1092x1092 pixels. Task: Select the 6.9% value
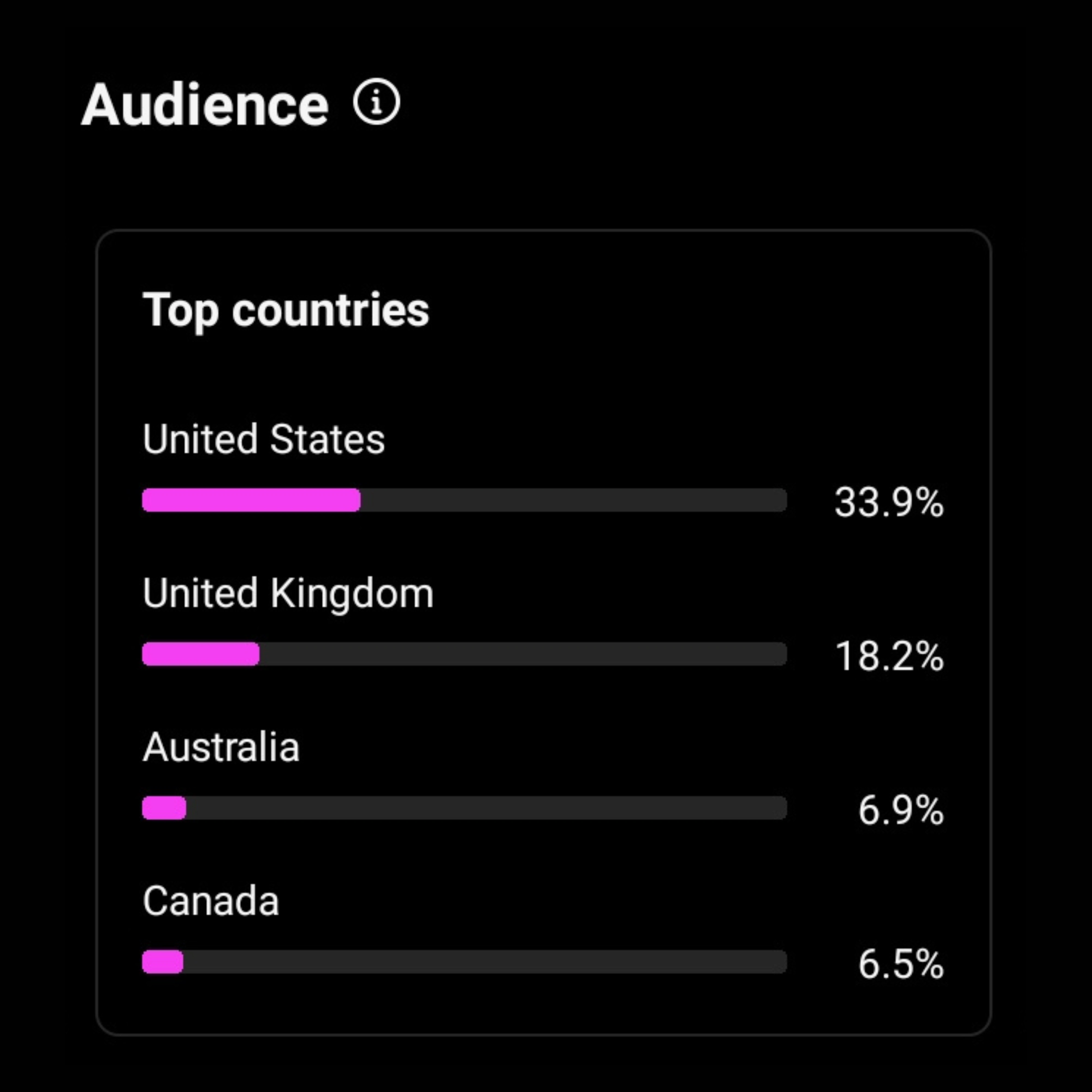point(901,810)
